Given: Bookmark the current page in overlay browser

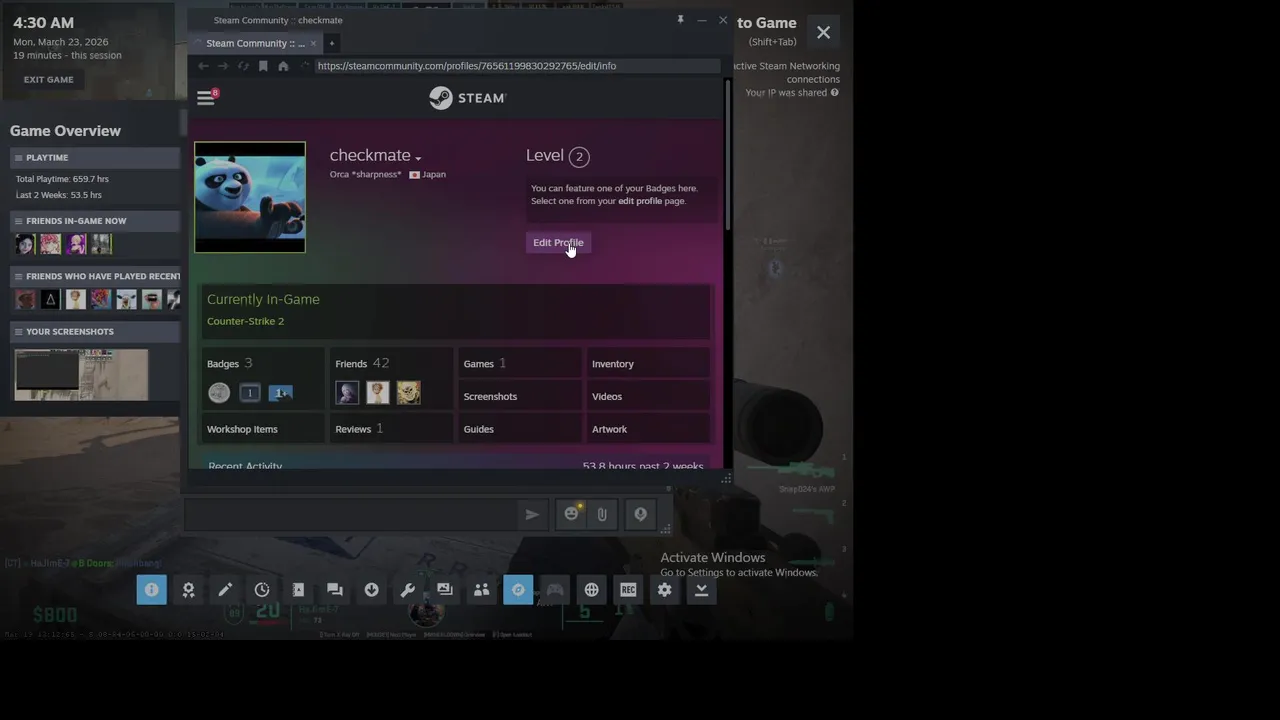Looking at the screenshot, I should point(263,66).
